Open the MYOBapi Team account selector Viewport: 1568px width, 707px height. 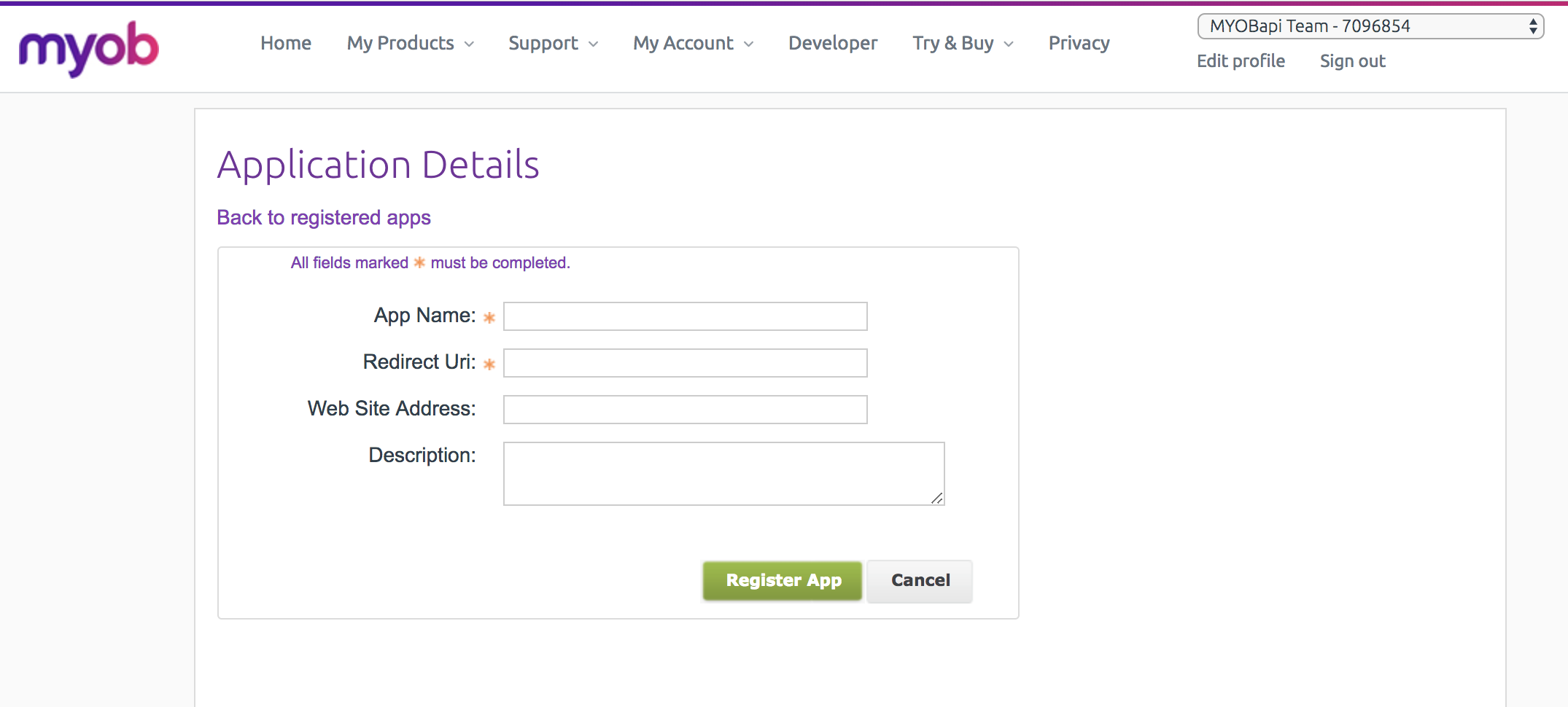tap(1370, 26)
